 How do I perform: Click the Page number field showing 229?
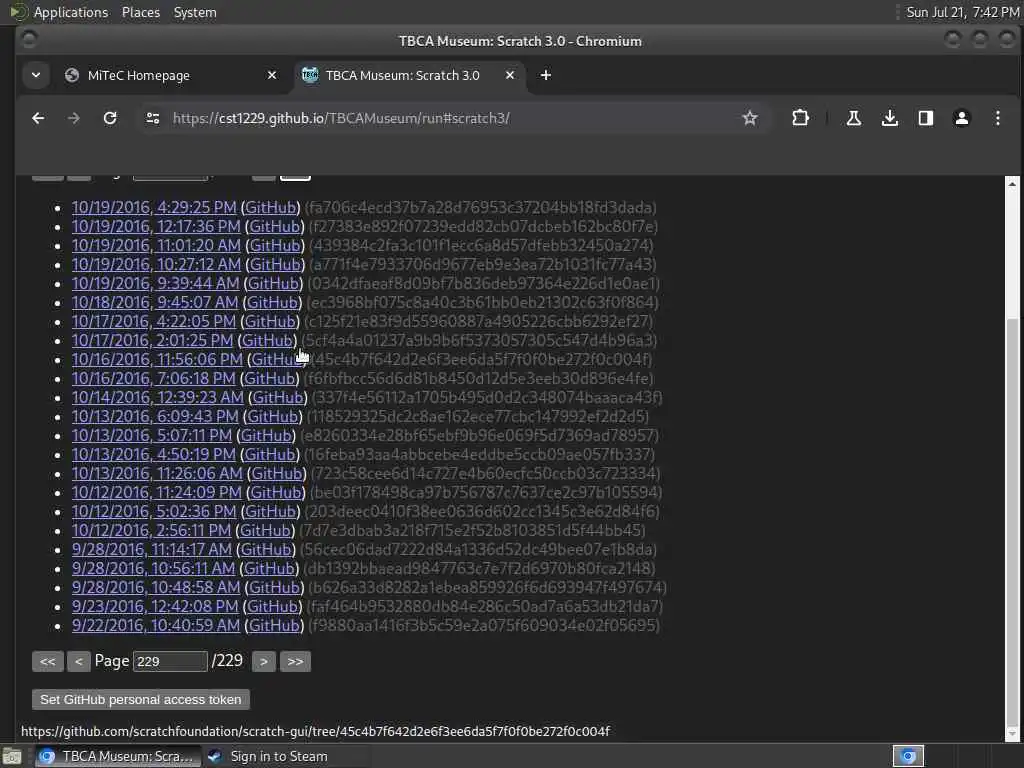pyautogui.click(x=170, y=662)
